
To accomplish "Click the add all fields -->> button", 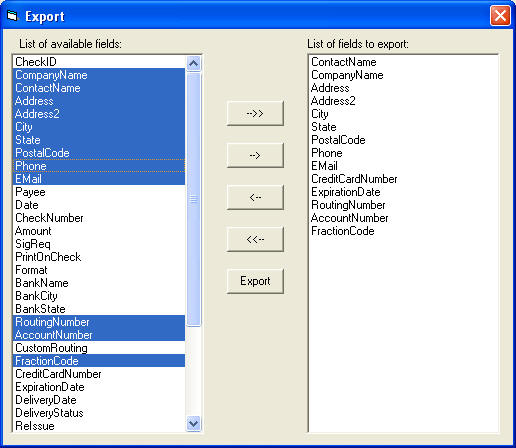I will [x=255, y=113].
